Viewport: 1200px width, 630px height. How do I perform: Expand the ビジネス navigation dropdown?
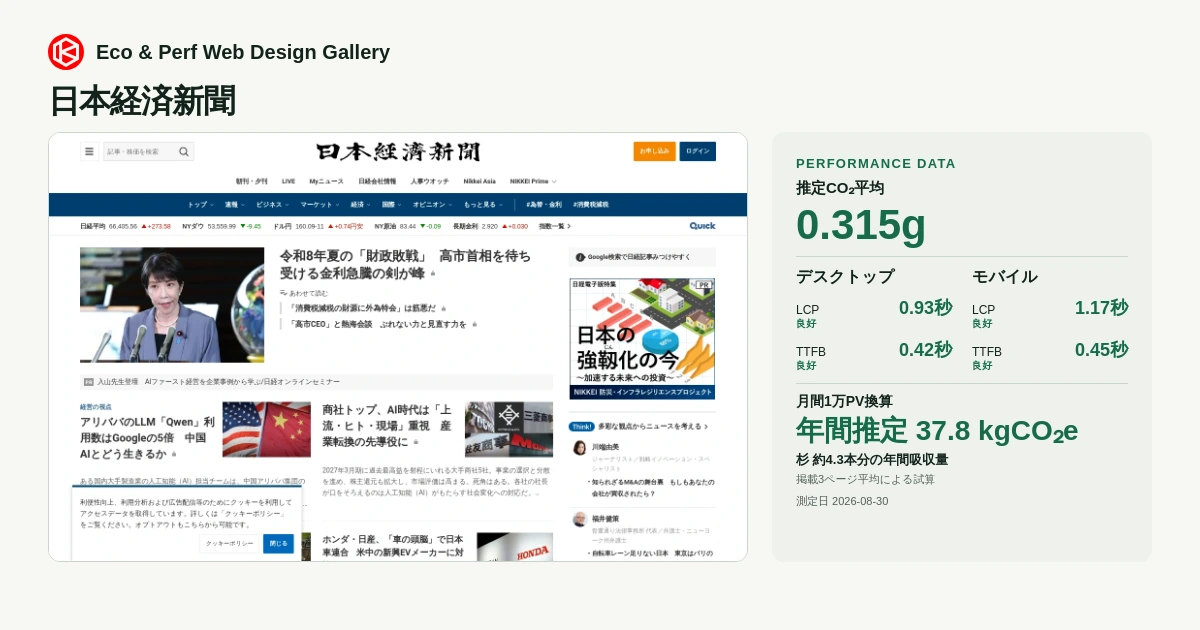271,204
